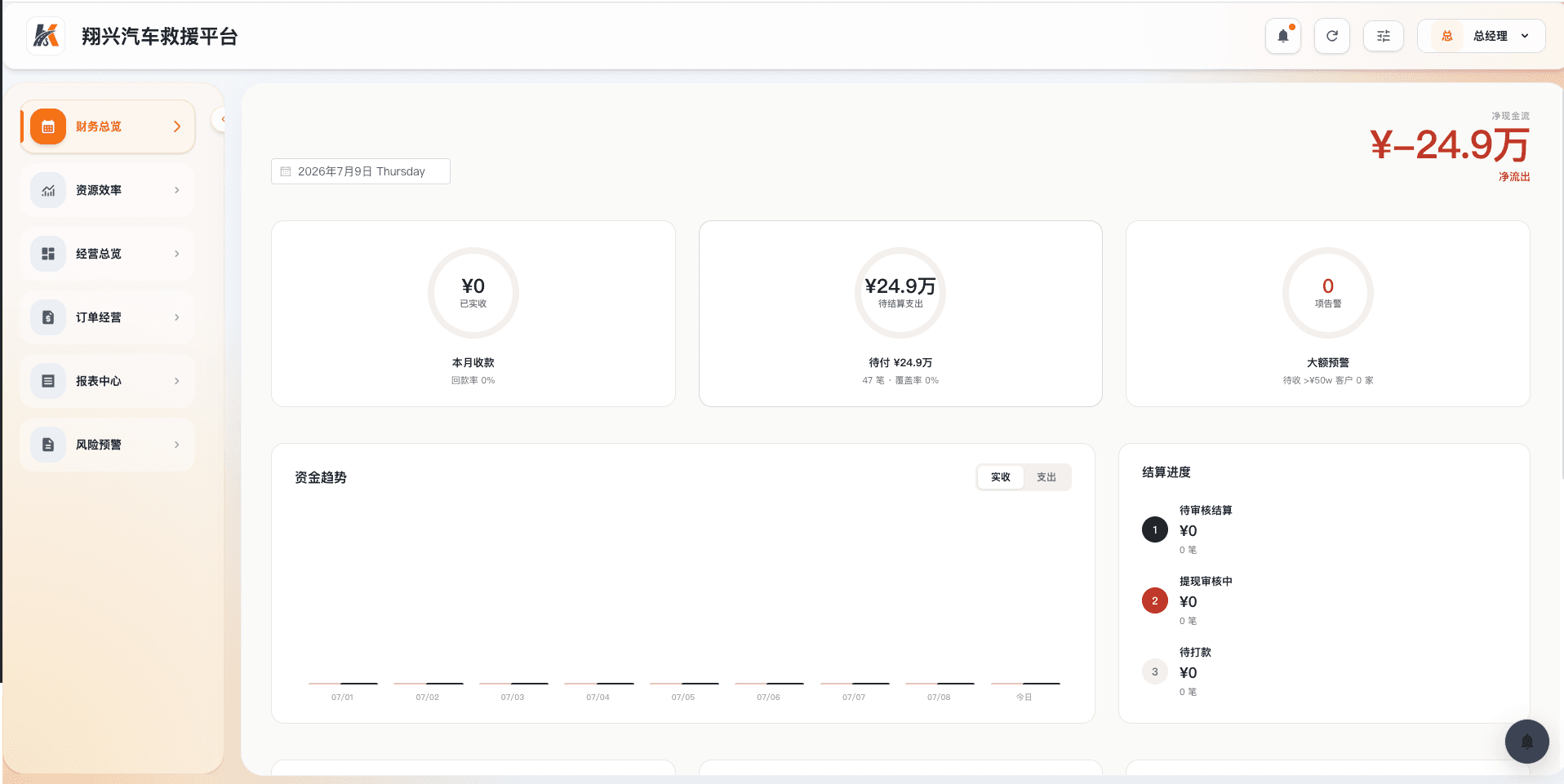Click the 翔兴 platform logo
The width and height of the screenshot is (1564, 784).
[x=46, y=36]
